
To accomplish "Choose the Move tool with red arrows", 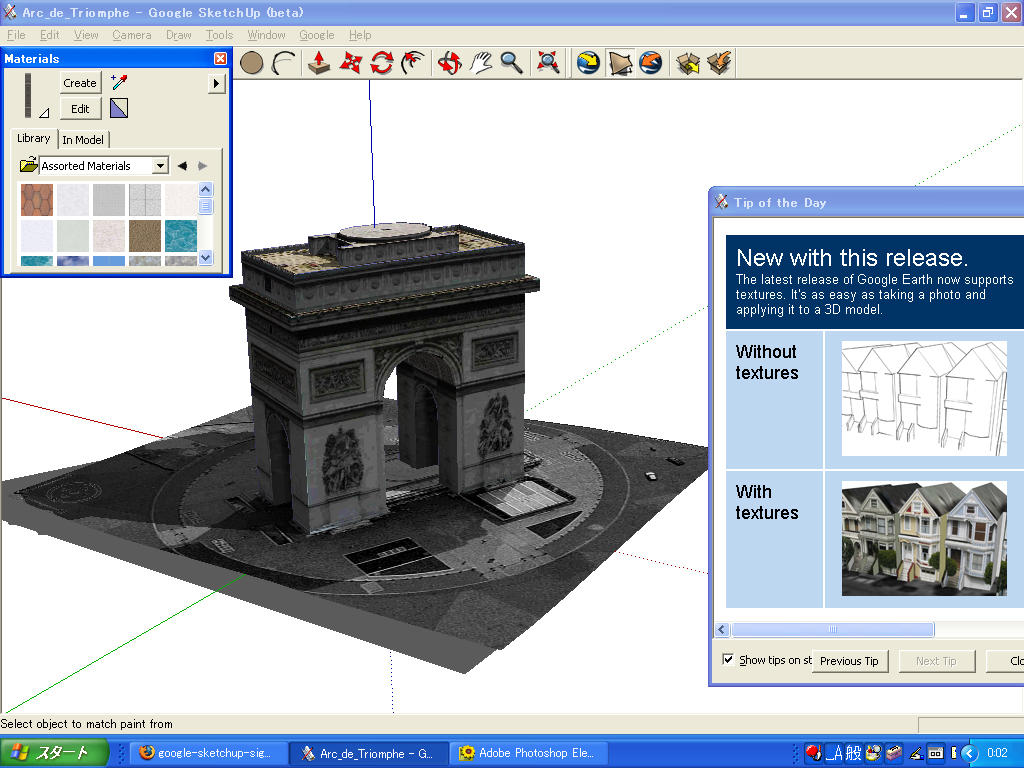I will coord(351,63).
